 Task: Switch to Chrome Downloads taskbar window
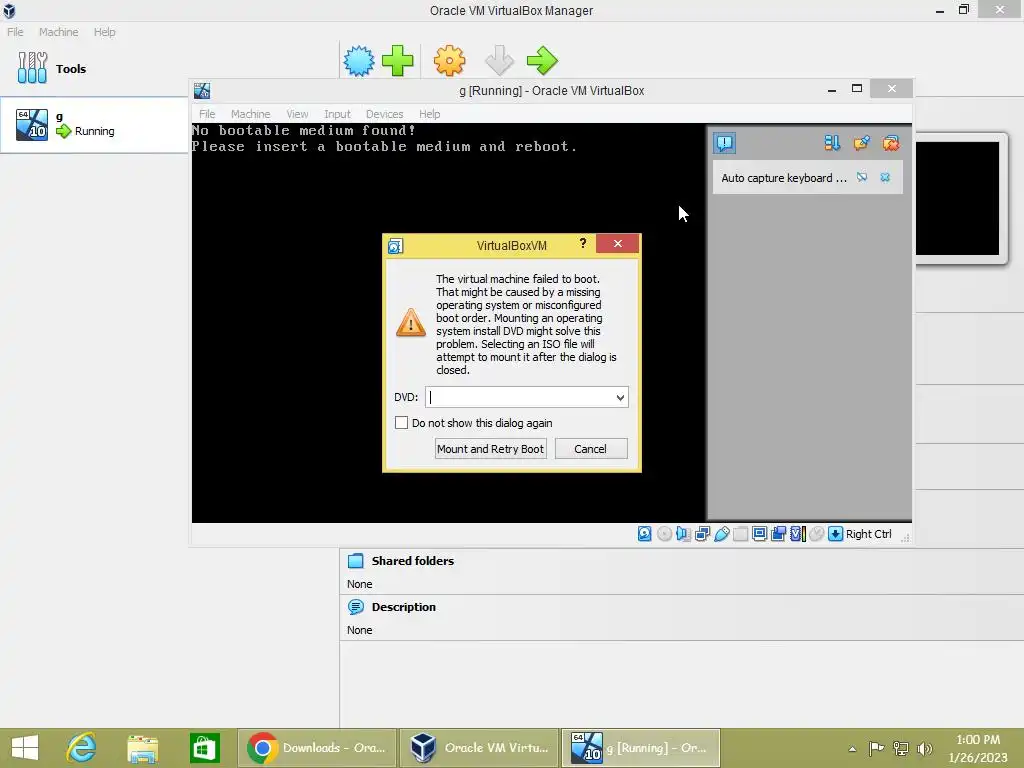point(317,748)
